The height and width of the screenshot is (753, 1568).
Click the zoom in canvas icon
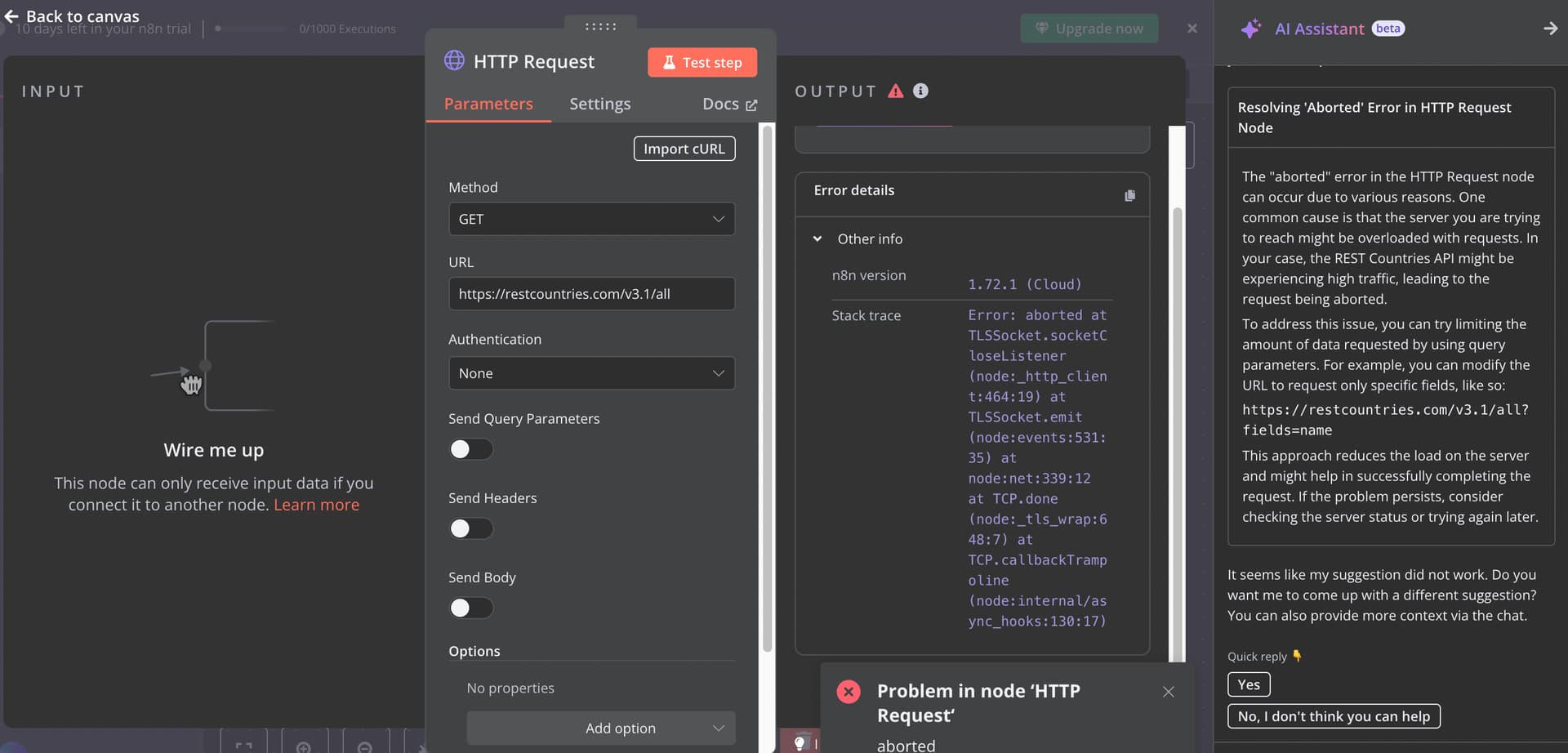pos(304,746)
